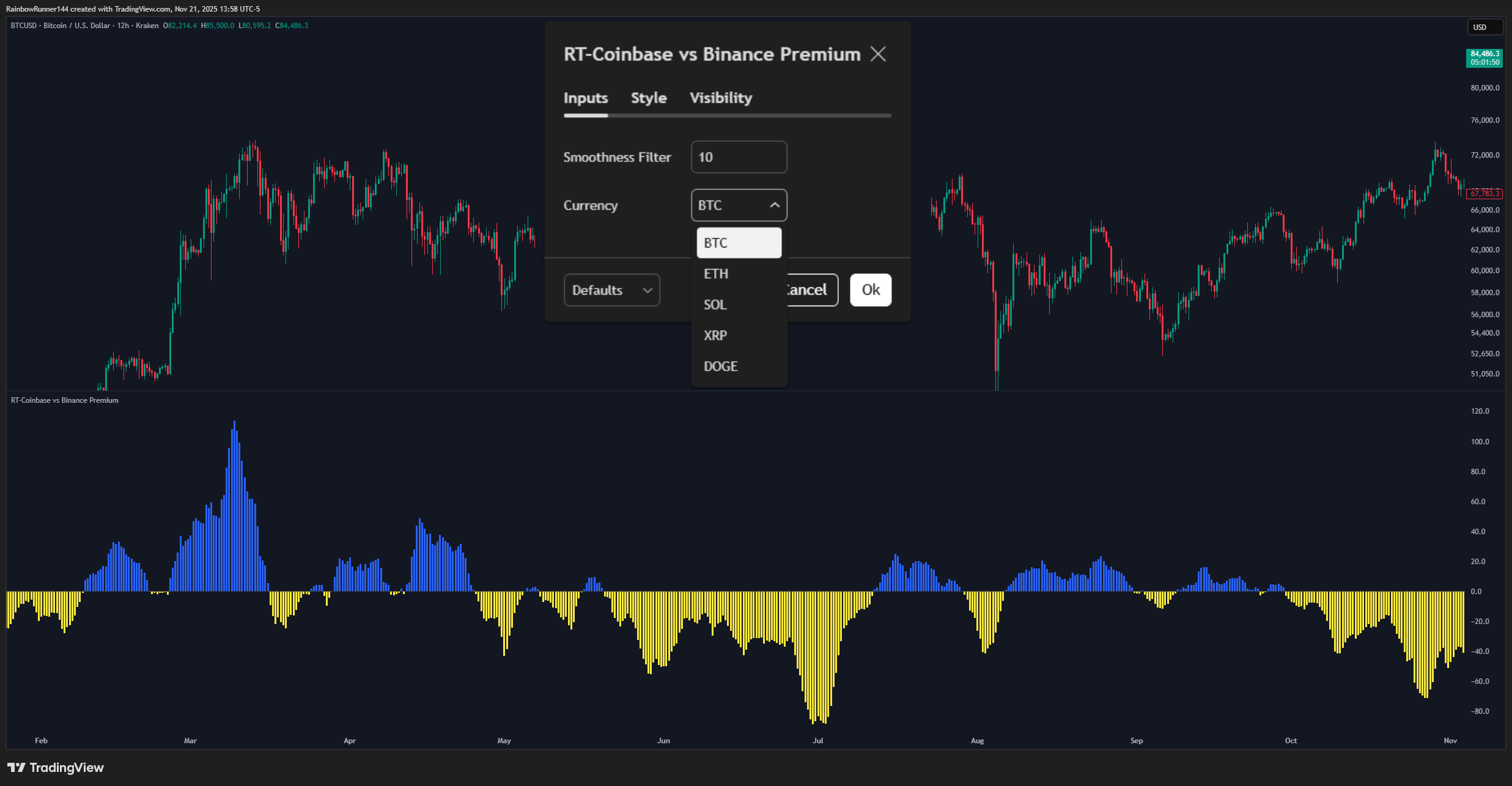Screen dimensions: 1512x786
Task: Click the Aug label on time axis
Action: (x=978, y=741)
